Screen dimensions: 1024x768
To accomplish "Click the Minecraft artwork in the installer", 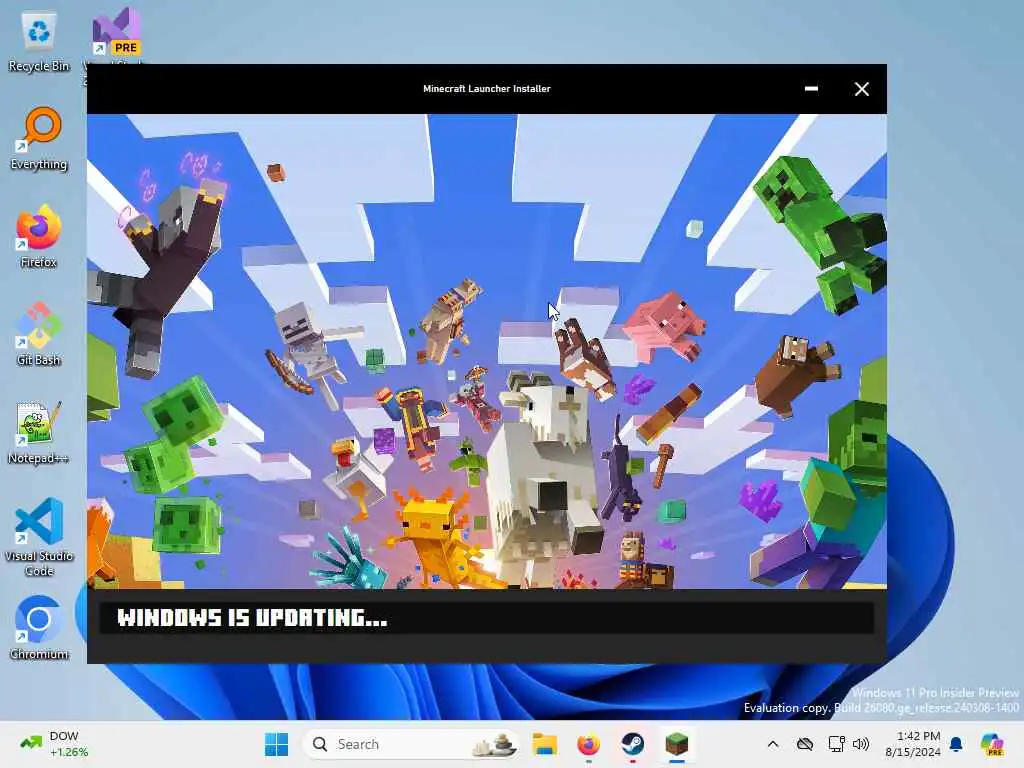I will pyautogui.click(x=487, y=351).
